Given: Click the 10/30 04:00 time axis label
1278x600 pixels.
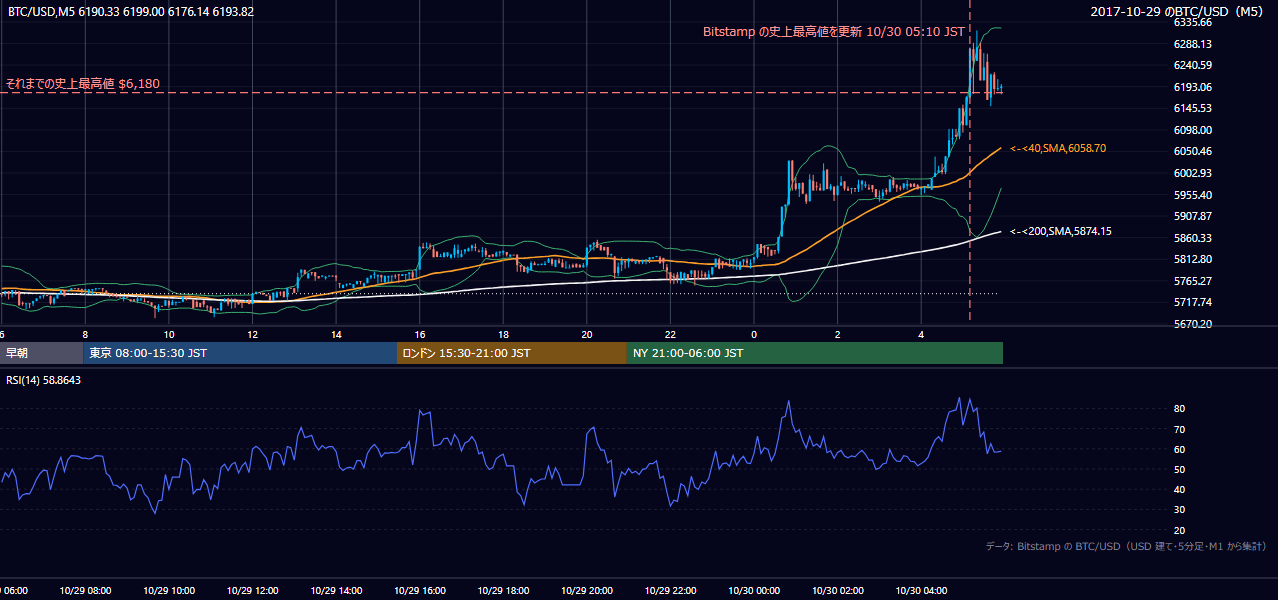Looking at the screenshot, I should pos(922,591).
